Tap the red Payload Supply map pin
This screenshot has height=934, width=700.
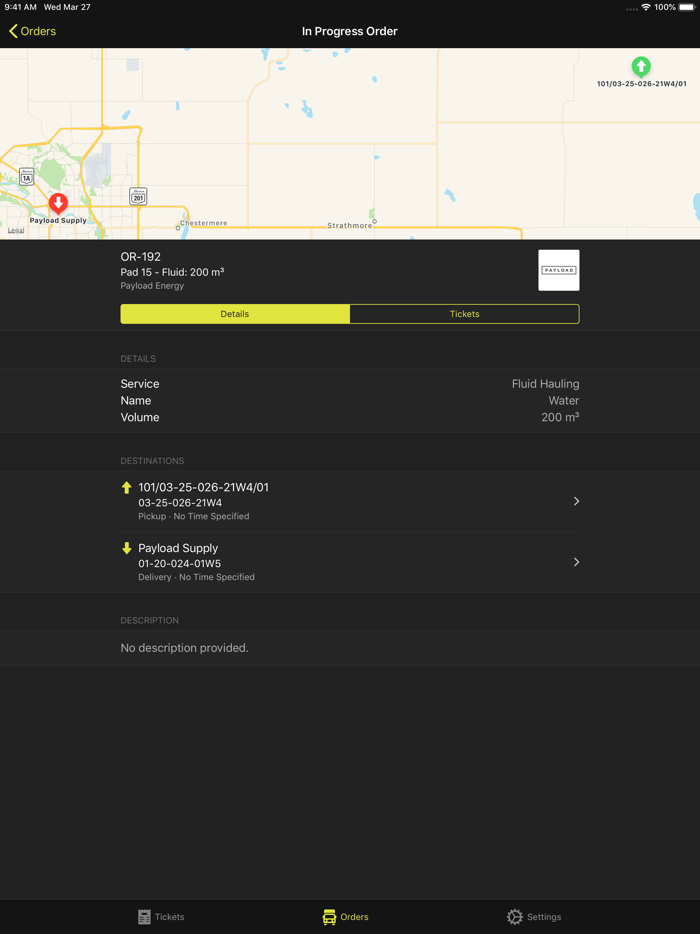(x=58, y=204)
